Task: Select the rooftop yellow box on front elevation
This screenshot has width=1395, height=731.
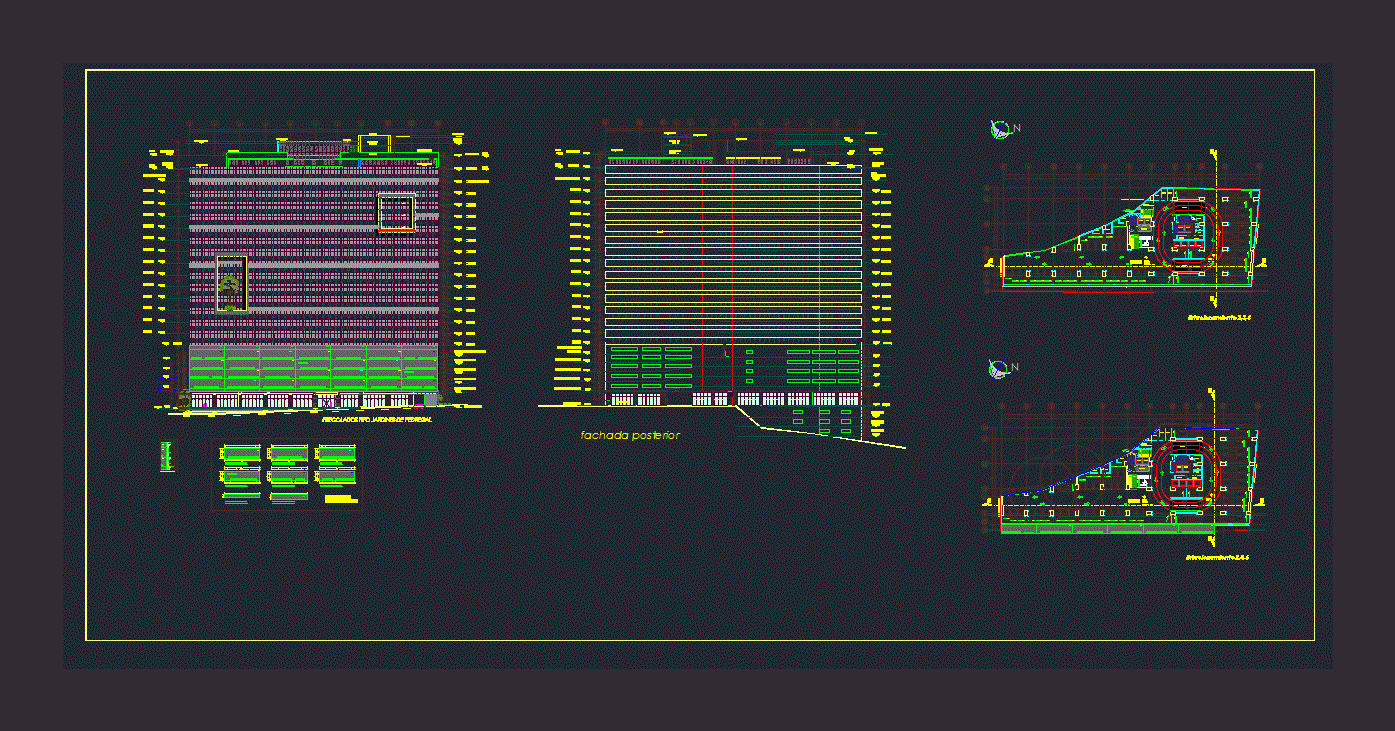Action: [374, 143]
